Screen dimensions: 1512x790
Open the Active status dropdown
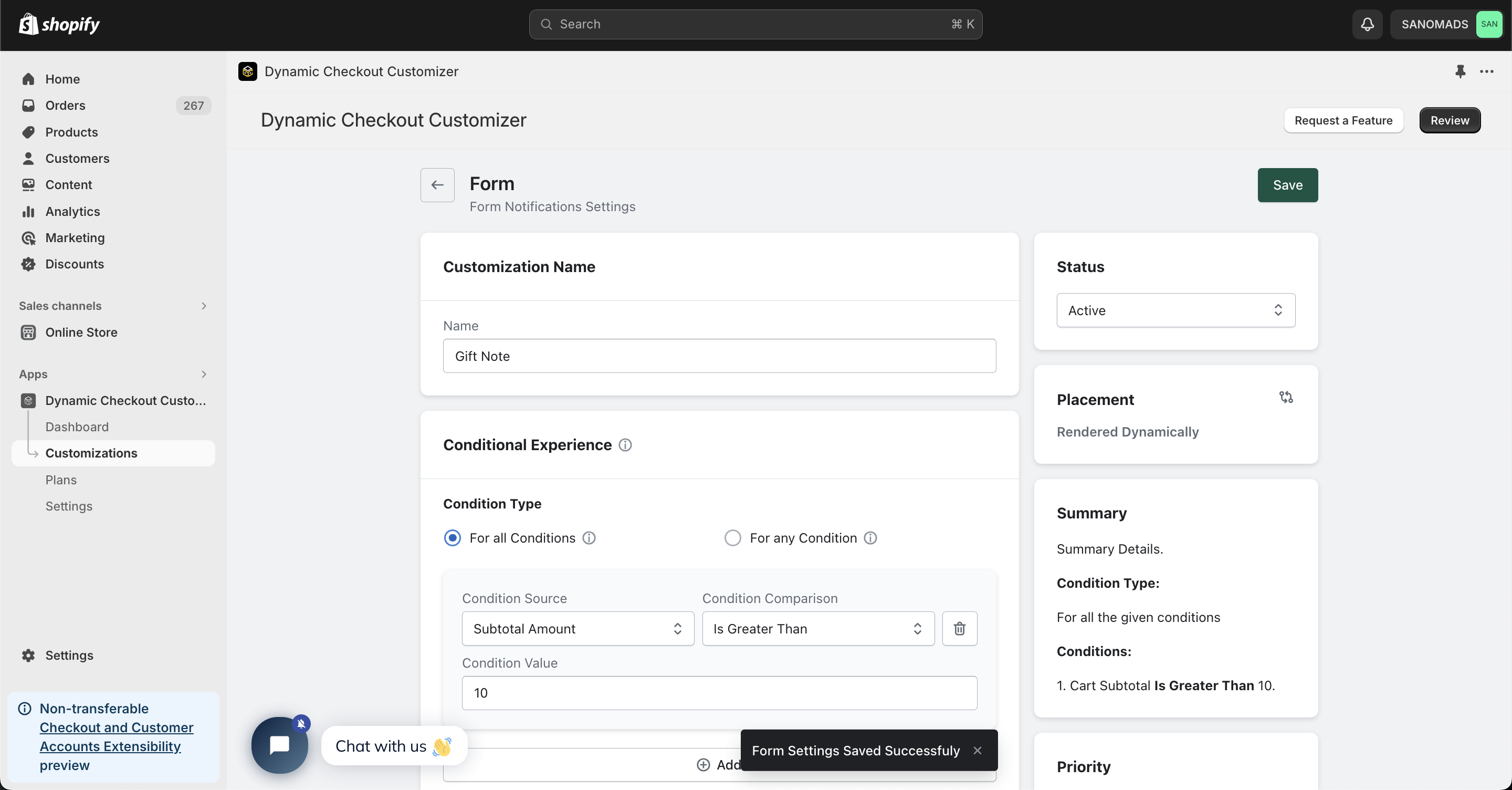(x=1175, y=310)
